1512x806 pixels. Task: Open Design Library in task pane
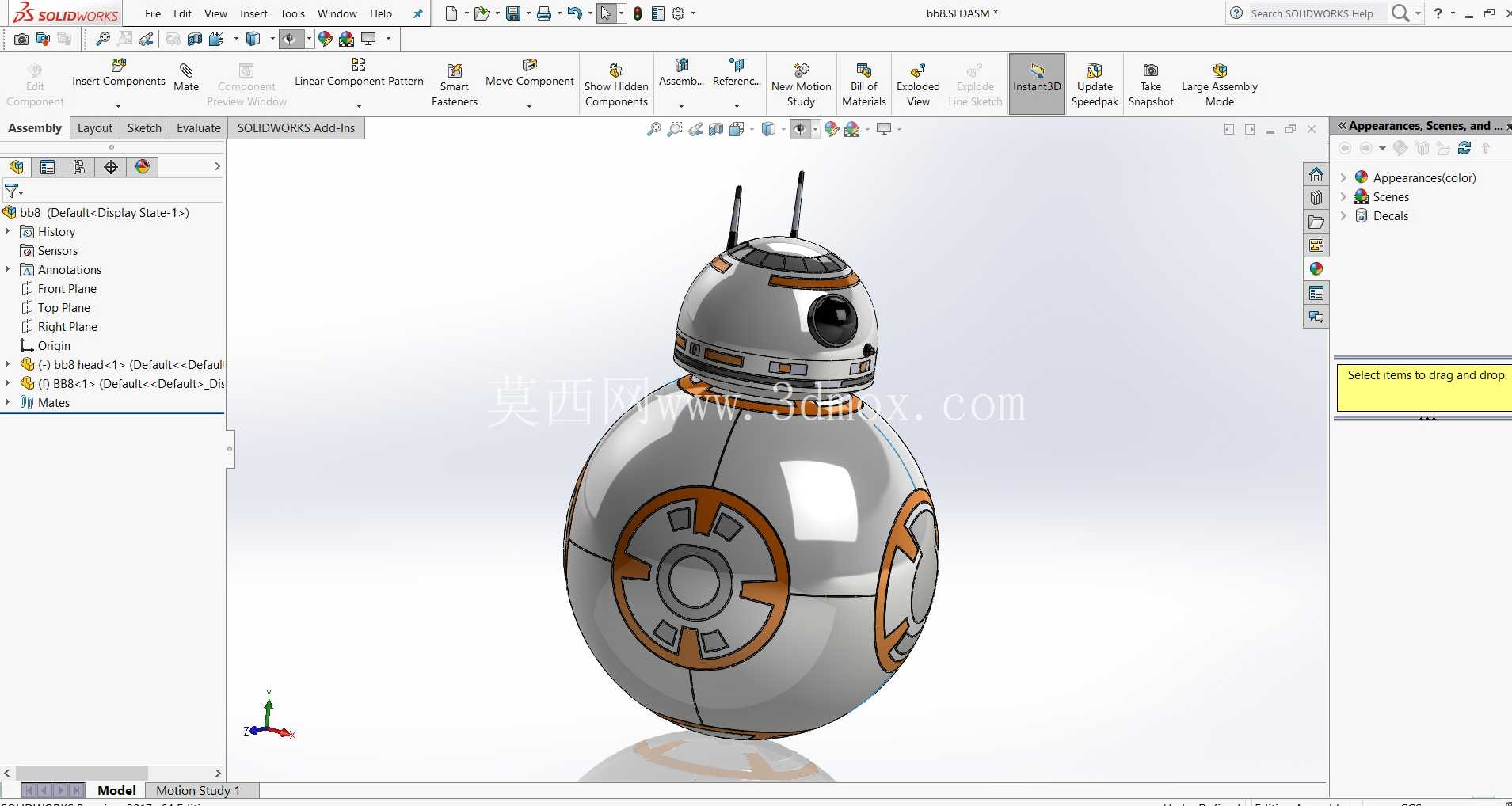pyautogui.click(x=1316, y=198)
